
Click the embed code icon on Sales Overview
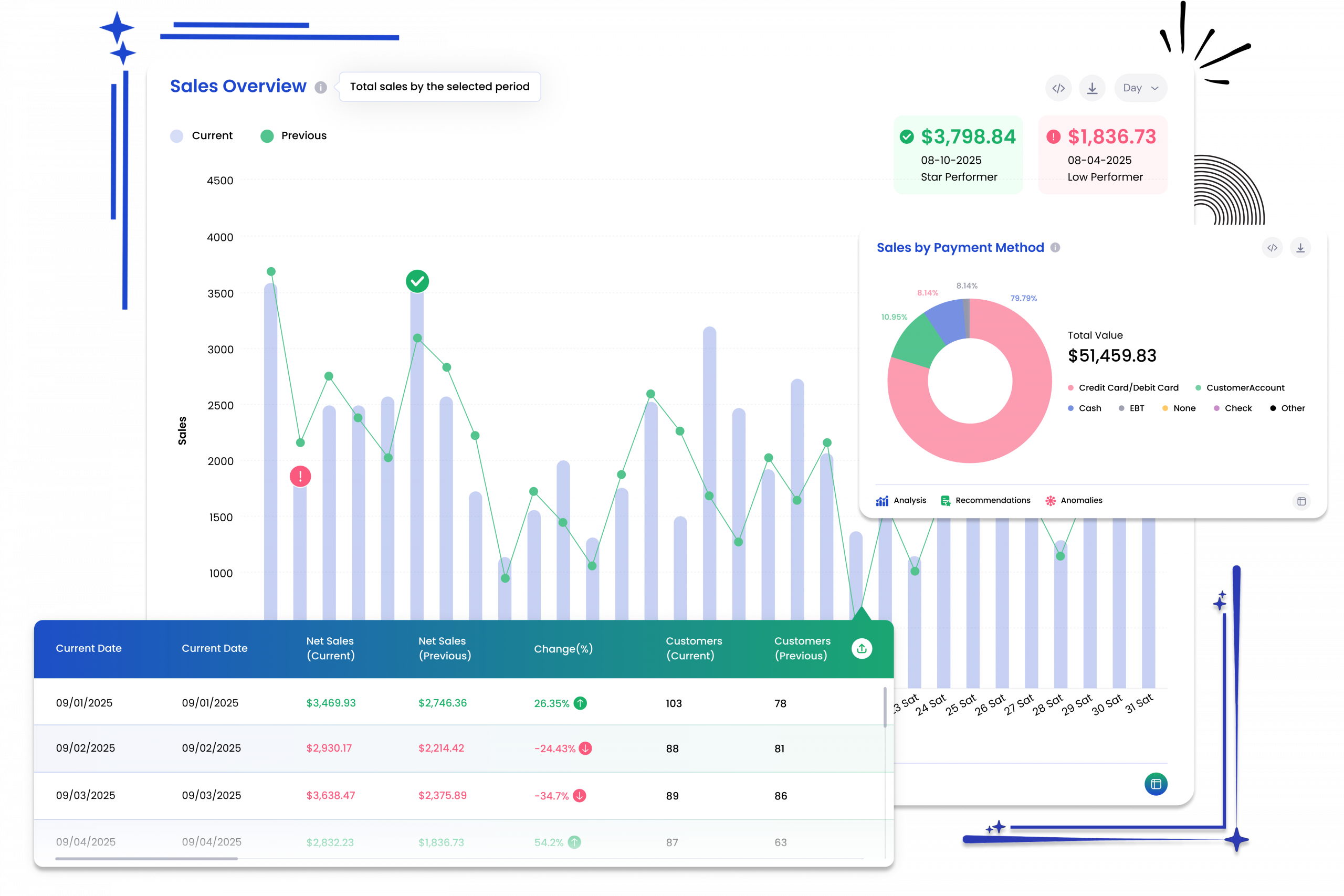point(1058,88)
